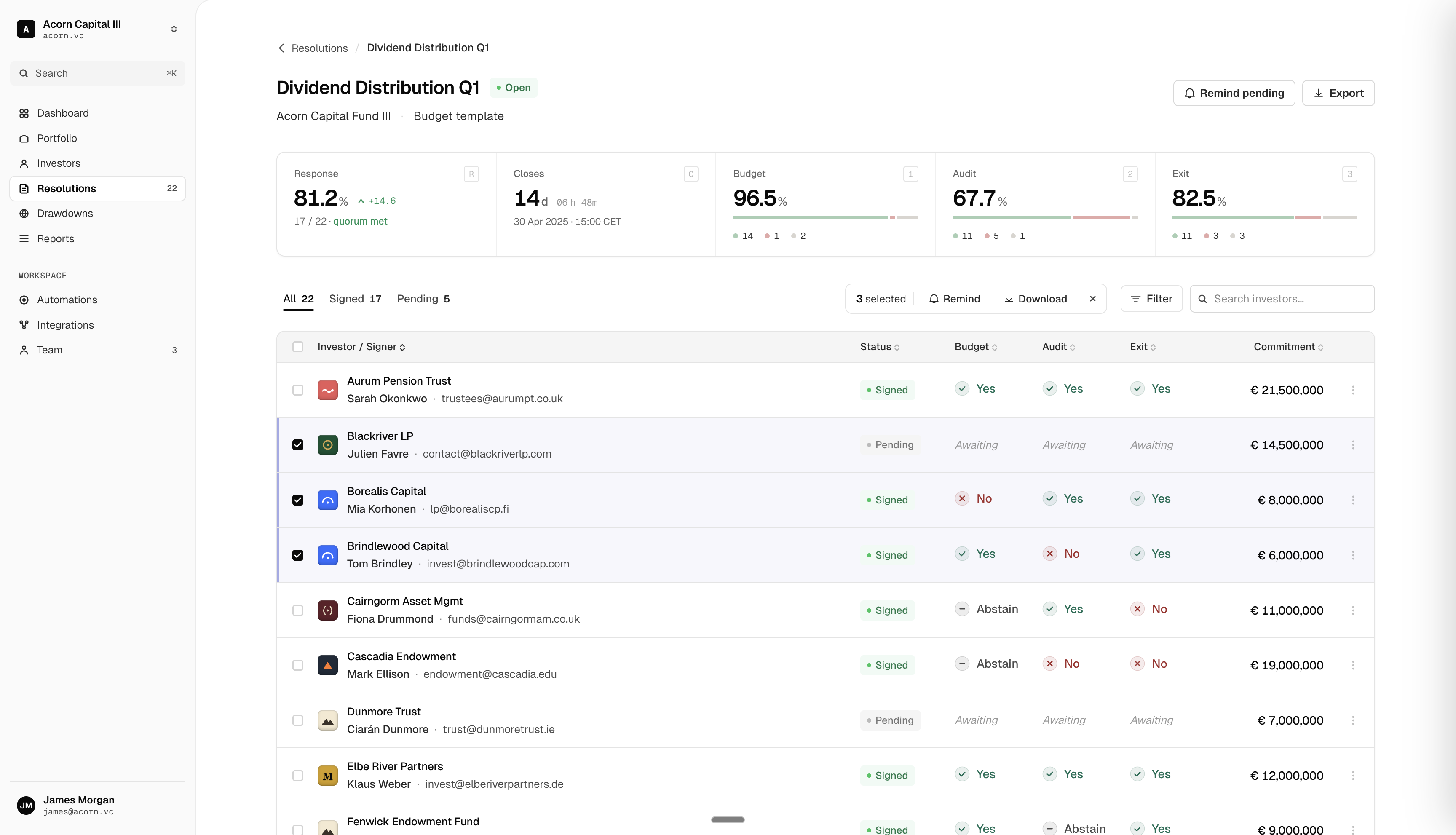Focus the sidebar Search box
Image resolution: width=1456 pixels, height=835 pixels.
(97, 73)
